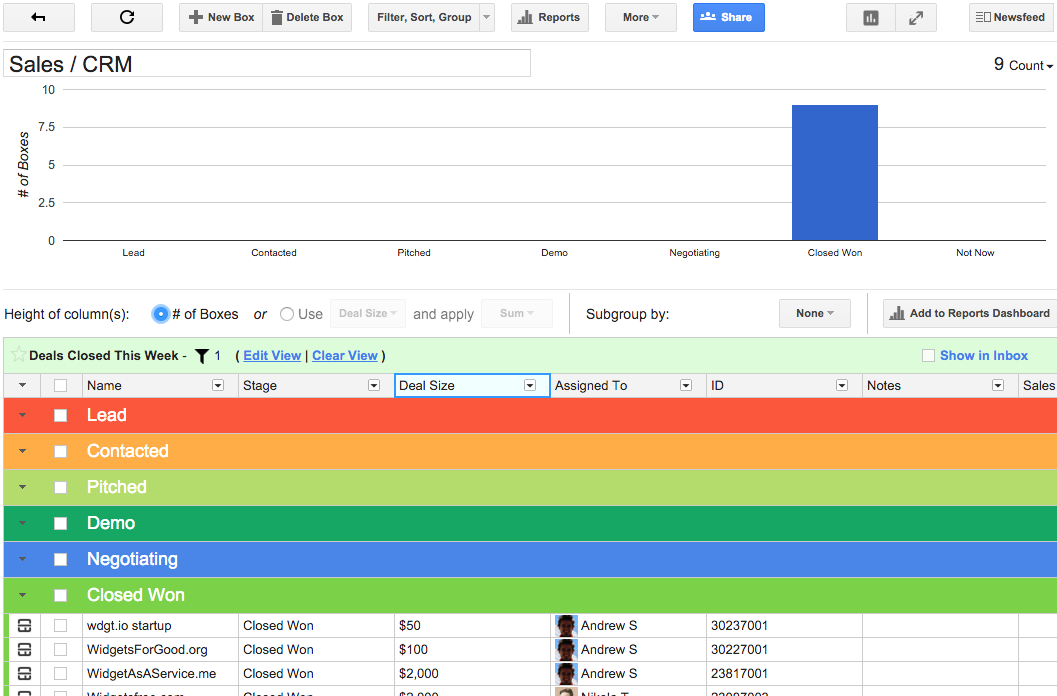1057x696 pixels.
Task: Go back with the arrow button
Action: pyautogui.click(x=38, y=18)
